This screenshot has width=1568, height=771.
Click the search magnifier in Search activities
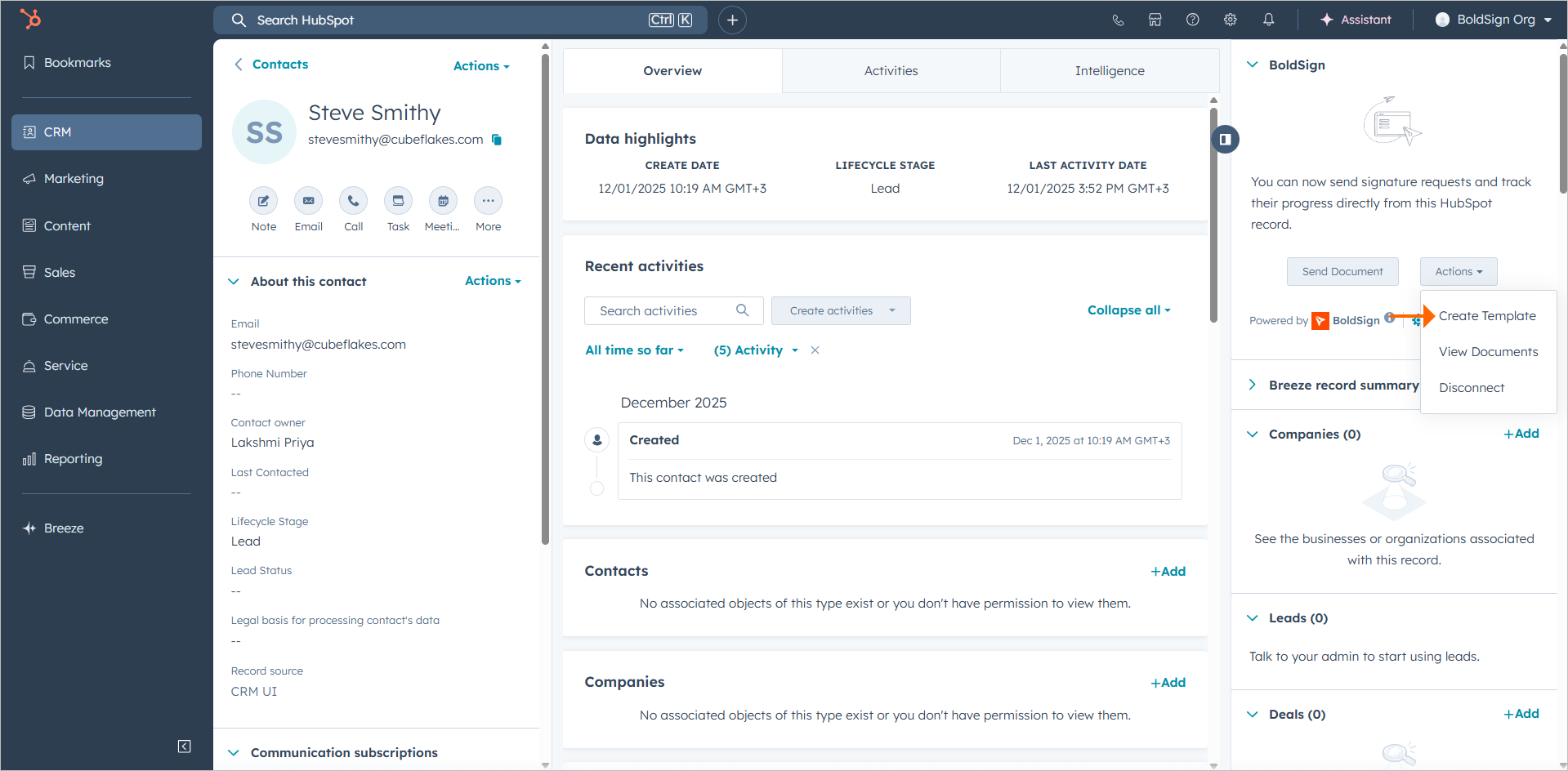point(742,310)
